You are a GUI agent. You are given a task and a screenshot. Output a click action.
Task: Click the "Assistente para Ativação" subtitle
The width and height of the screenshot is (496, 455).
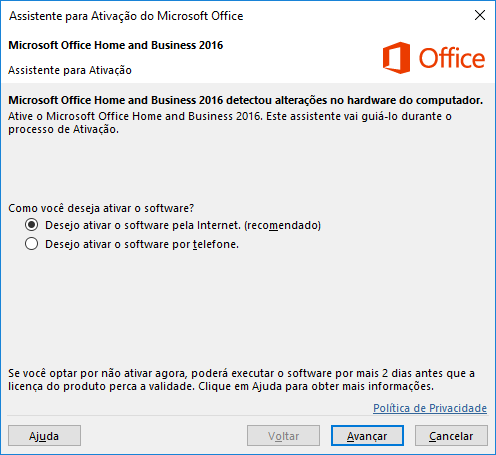(70, 70)
